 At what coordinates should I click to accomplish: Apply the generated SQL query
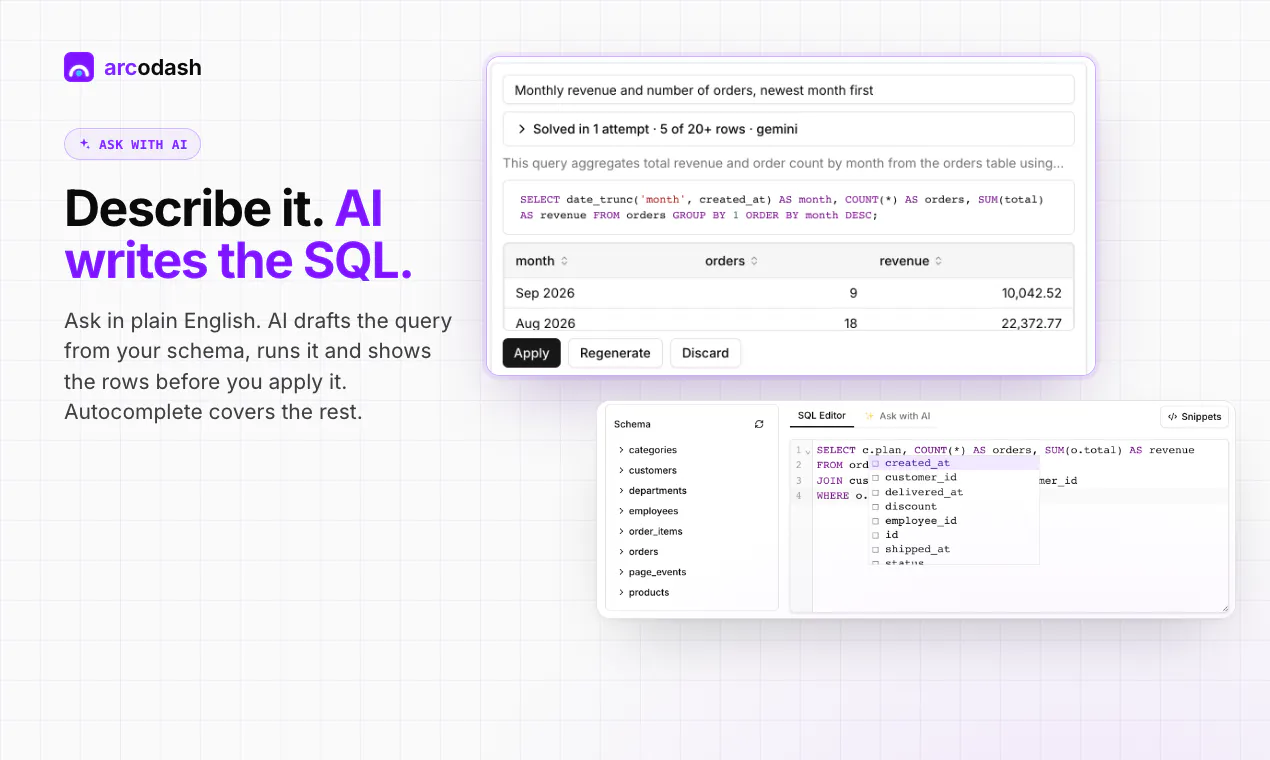coord(531,353)
